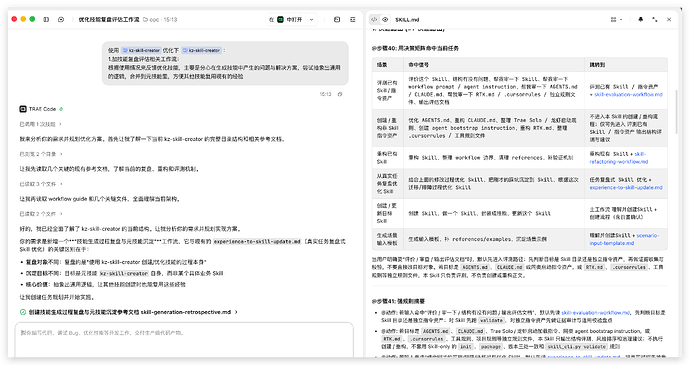
Task: Click the experience-to-skill-update.md inline code in chat
Action: pos(257,241)
